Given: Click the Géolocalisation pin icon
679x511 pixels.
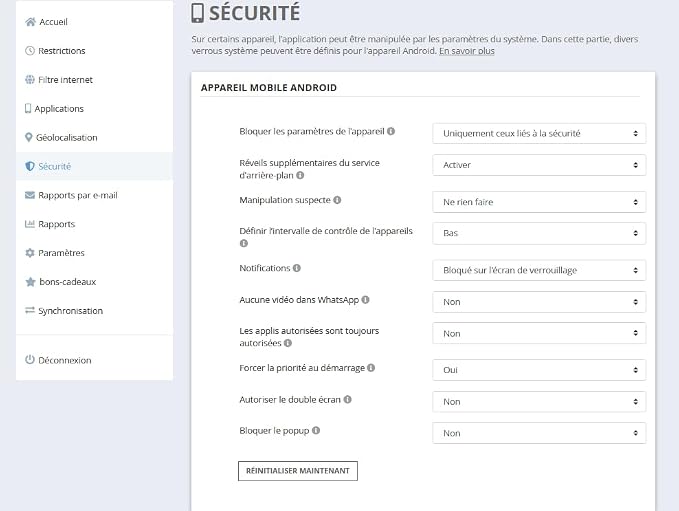Looking at the screenshot, I should click(x=29, y=137).
